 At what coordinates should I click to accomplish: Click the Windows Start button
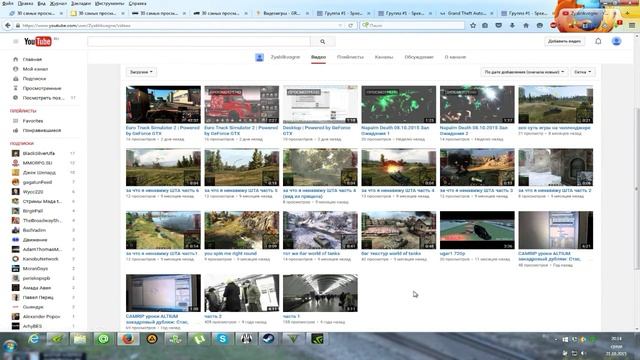(10, 345)
